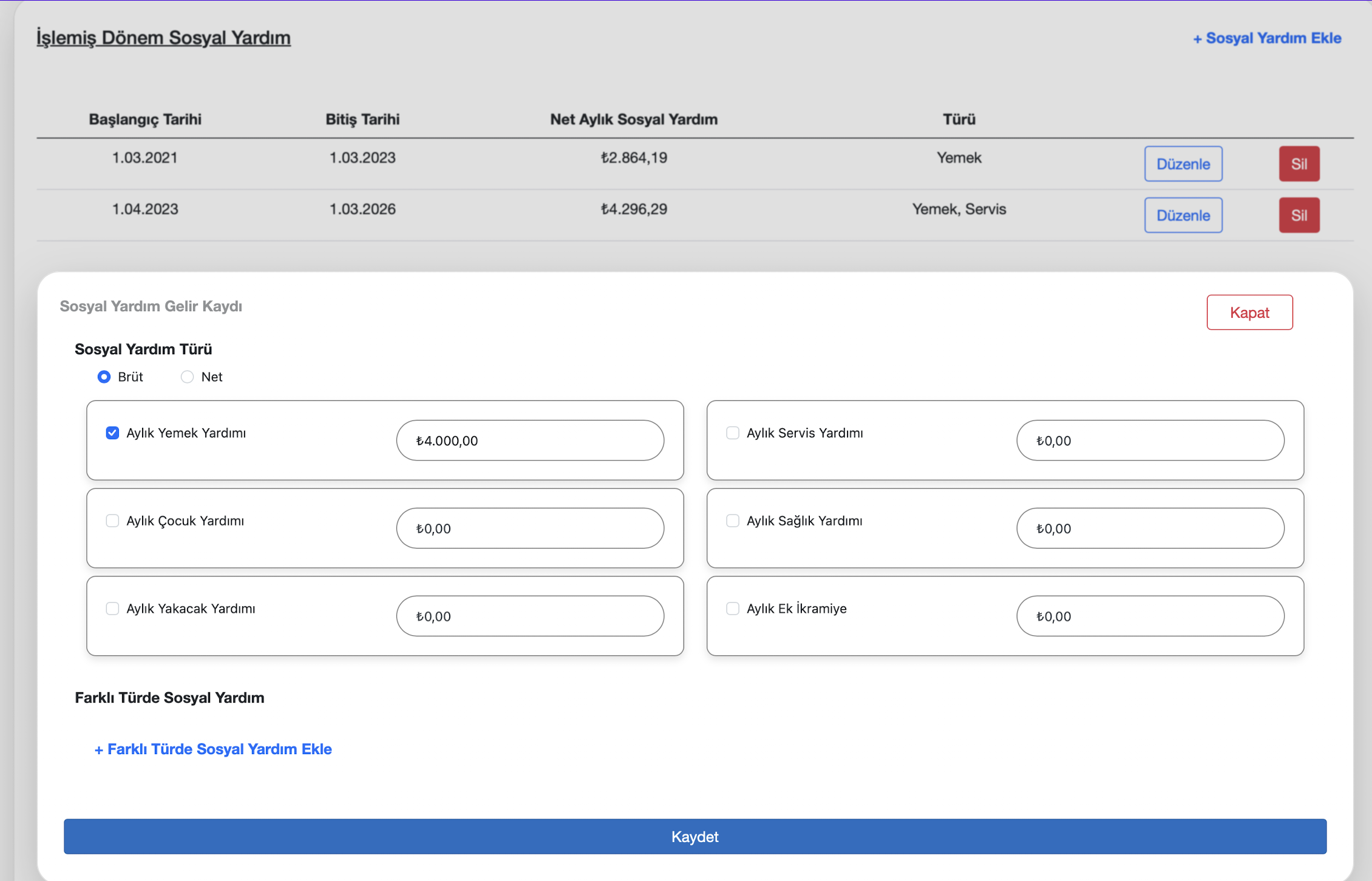Select the Brüt radio option
The width and height of the screenshot is (1372, 881).
coord(104,377)
